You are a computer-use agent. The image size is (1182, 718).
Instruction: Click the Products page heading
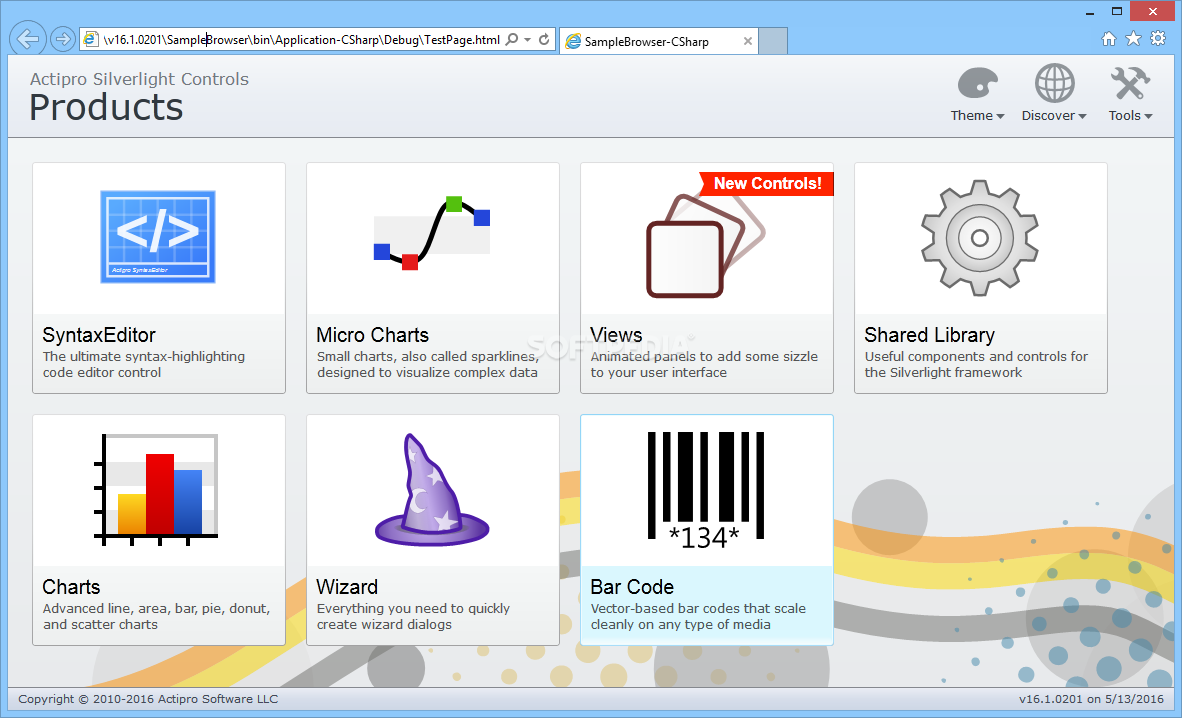(106, 107)
